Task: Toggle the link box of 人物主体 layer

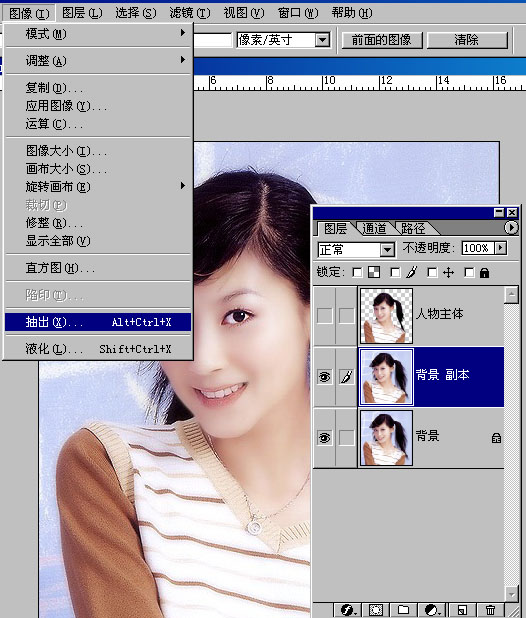Action: click(x=346, y=316)
